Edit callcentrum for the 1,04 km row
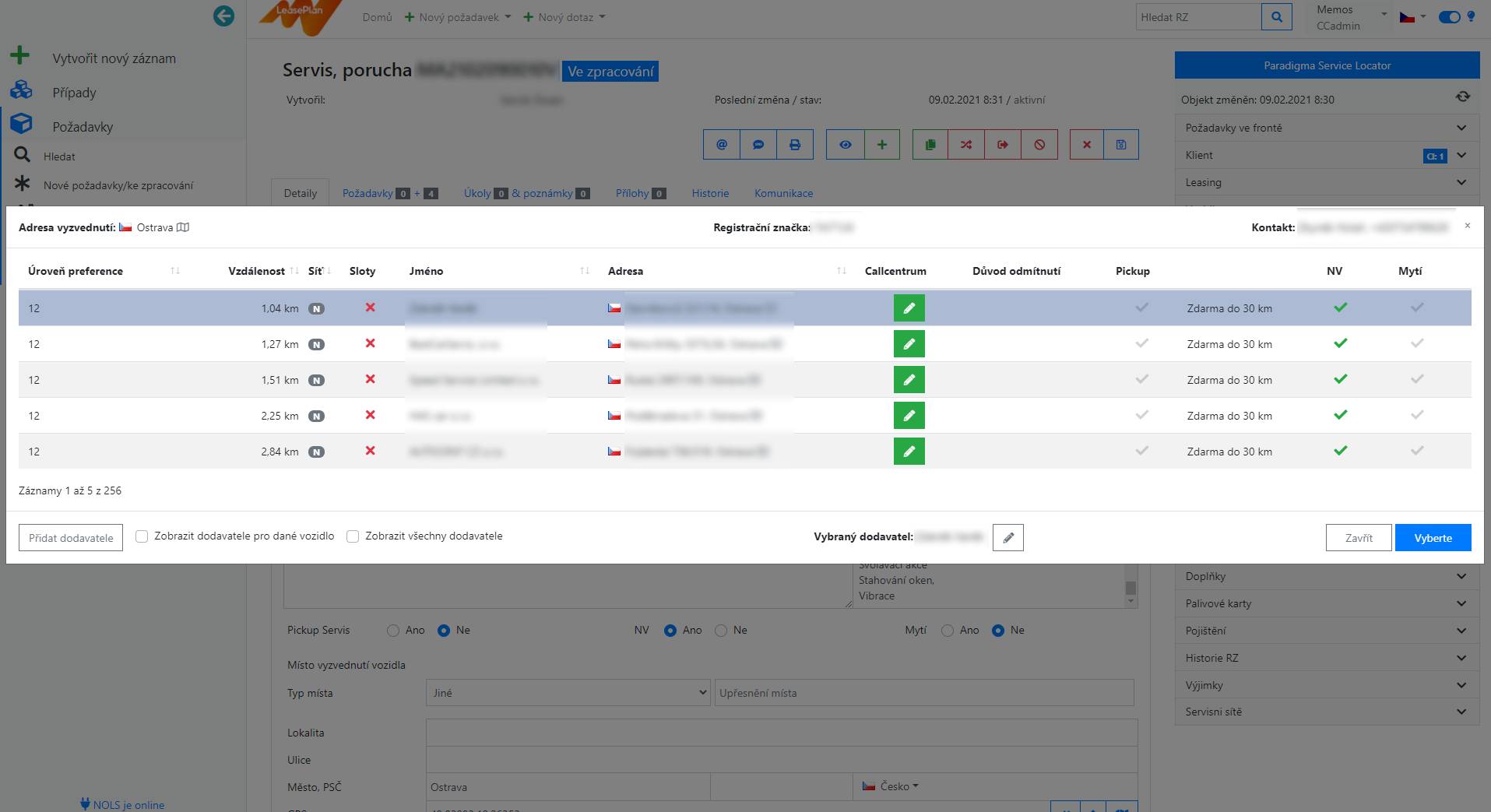 tap(909, 308)
